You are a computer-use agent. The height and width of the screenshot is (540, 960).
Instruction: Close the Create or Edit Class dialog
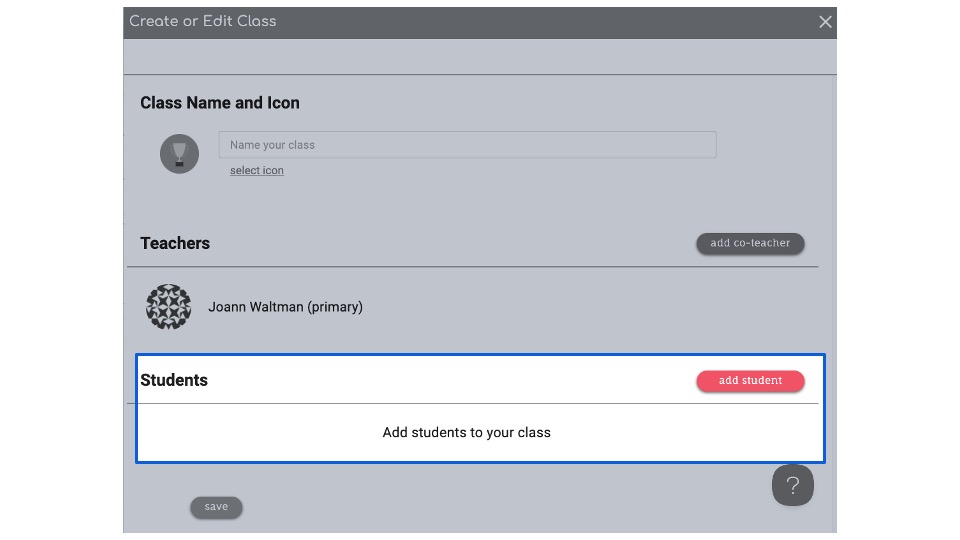pyautogui.click(x=825, y=22)
